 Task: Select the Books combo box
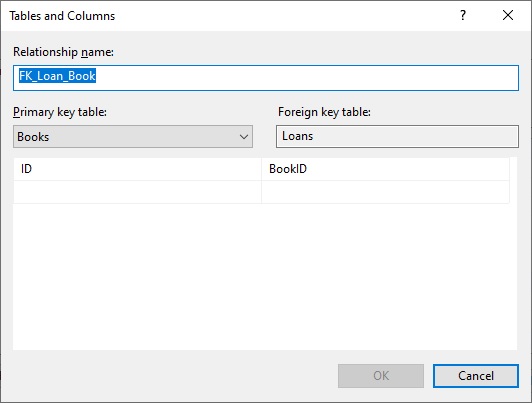[x=133, y=136]
